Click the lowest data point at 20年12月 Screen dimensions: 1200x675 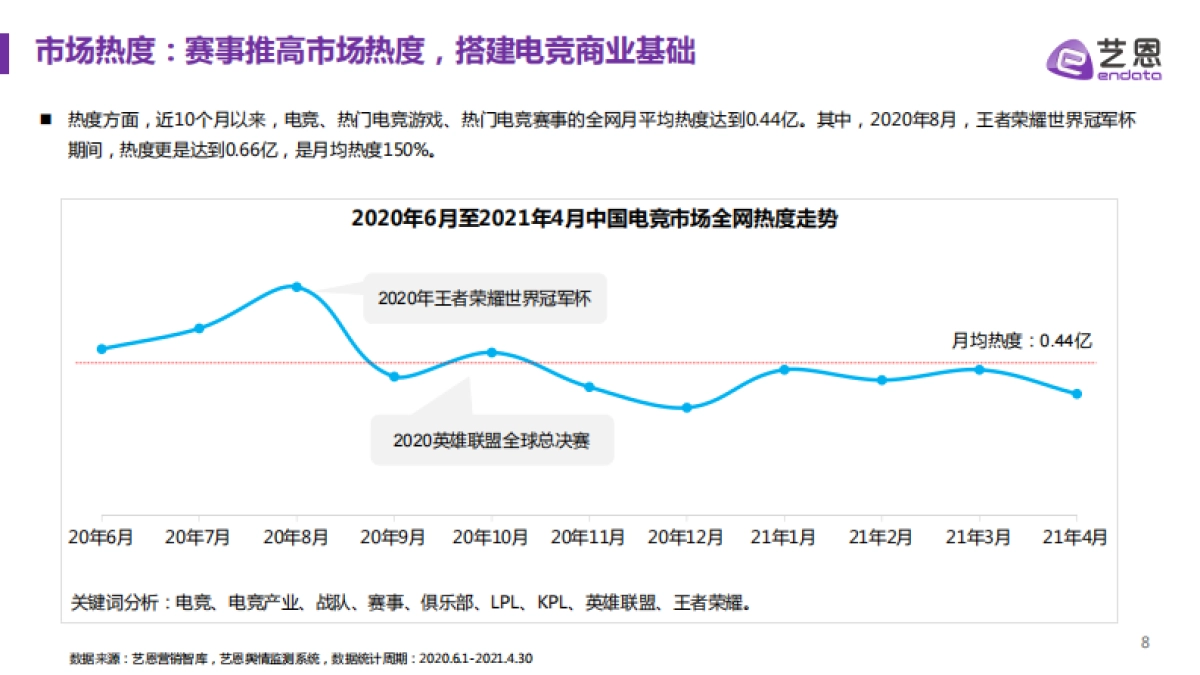(x=686, y=407)
